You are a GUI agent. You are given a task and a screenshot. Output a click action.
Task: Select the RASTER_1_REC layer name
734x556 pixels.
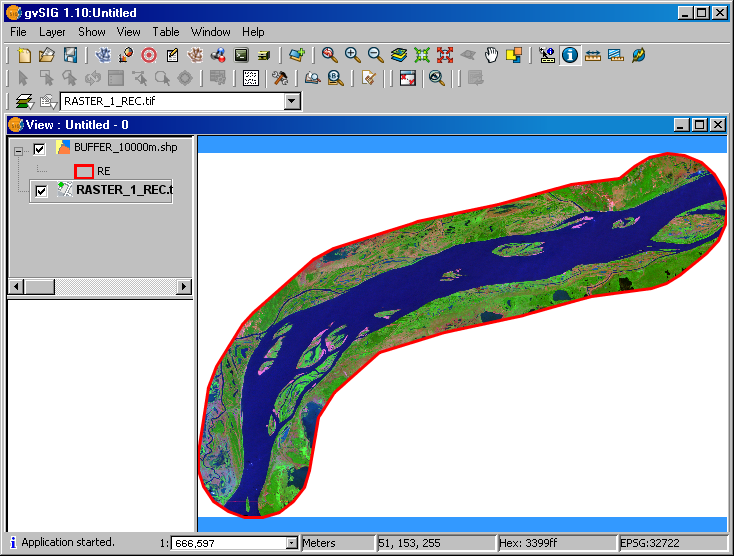tap(125, 190)
